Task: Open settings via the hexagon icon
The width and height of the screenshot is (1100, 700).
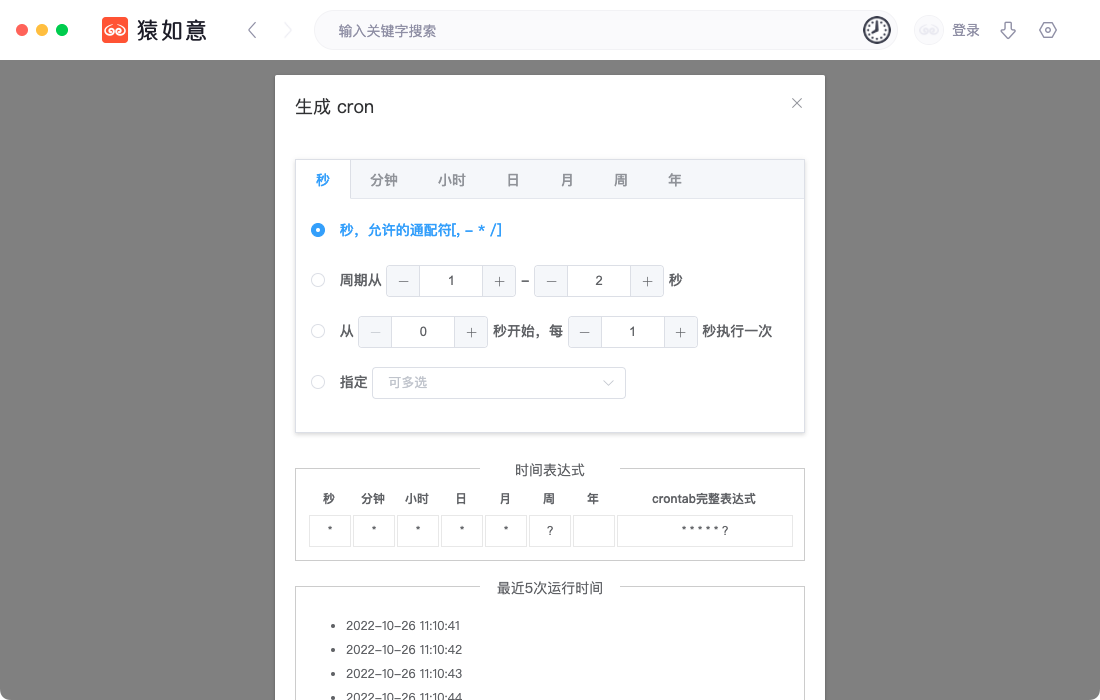Action: click(1047, 30)
